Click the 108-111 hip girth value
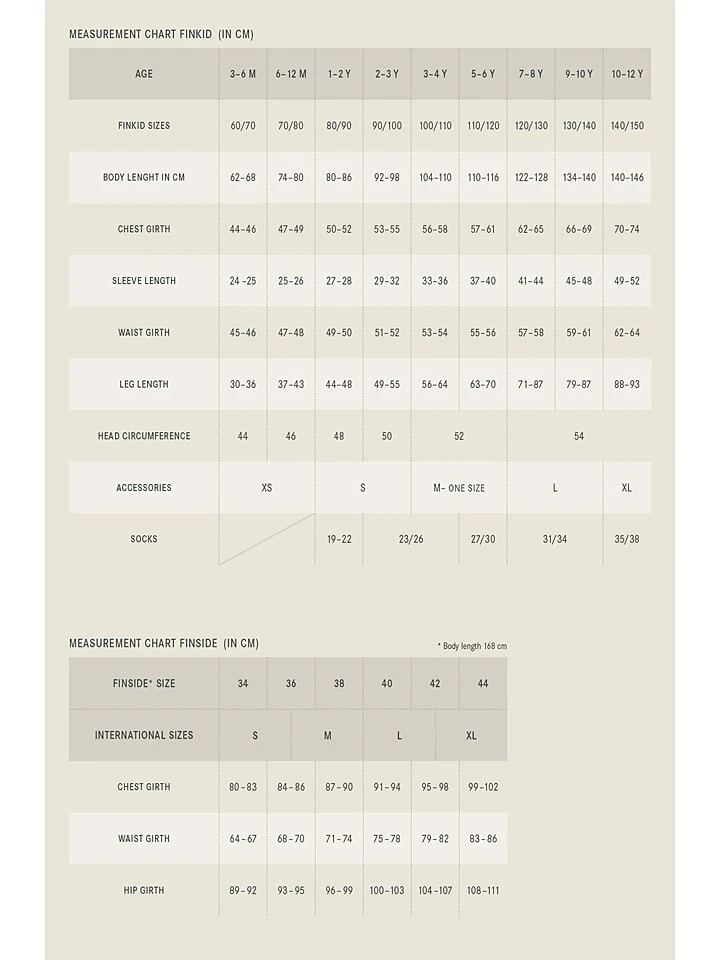 [483, 890]
